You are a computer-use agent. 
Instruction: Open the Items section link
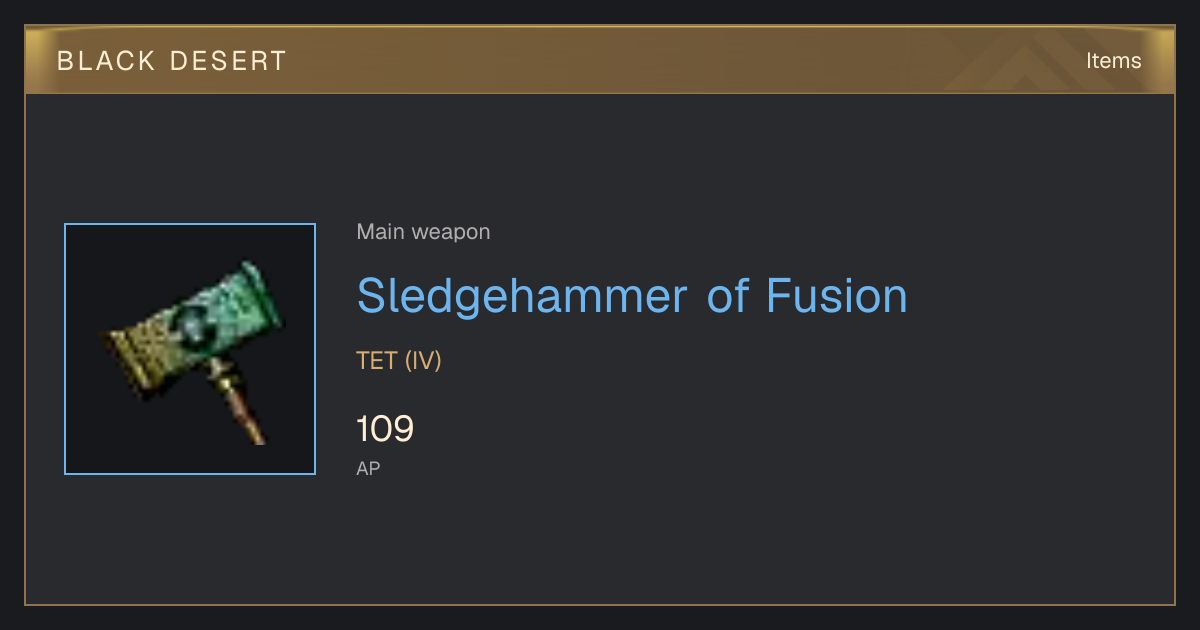tap(1113, 61)
